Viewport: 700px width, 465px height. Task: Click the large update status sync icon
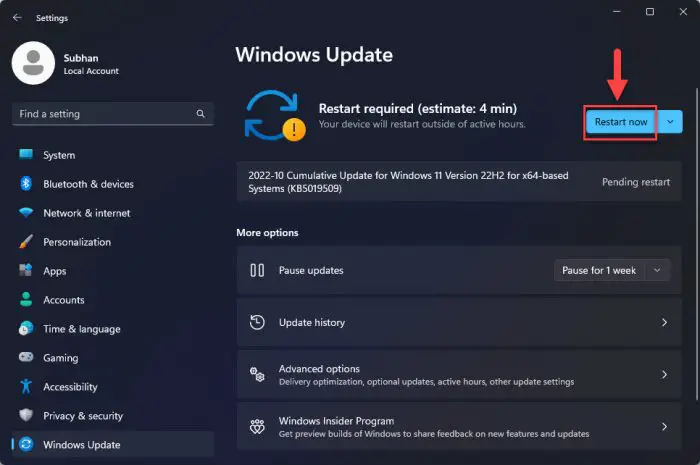coord(275,116)
